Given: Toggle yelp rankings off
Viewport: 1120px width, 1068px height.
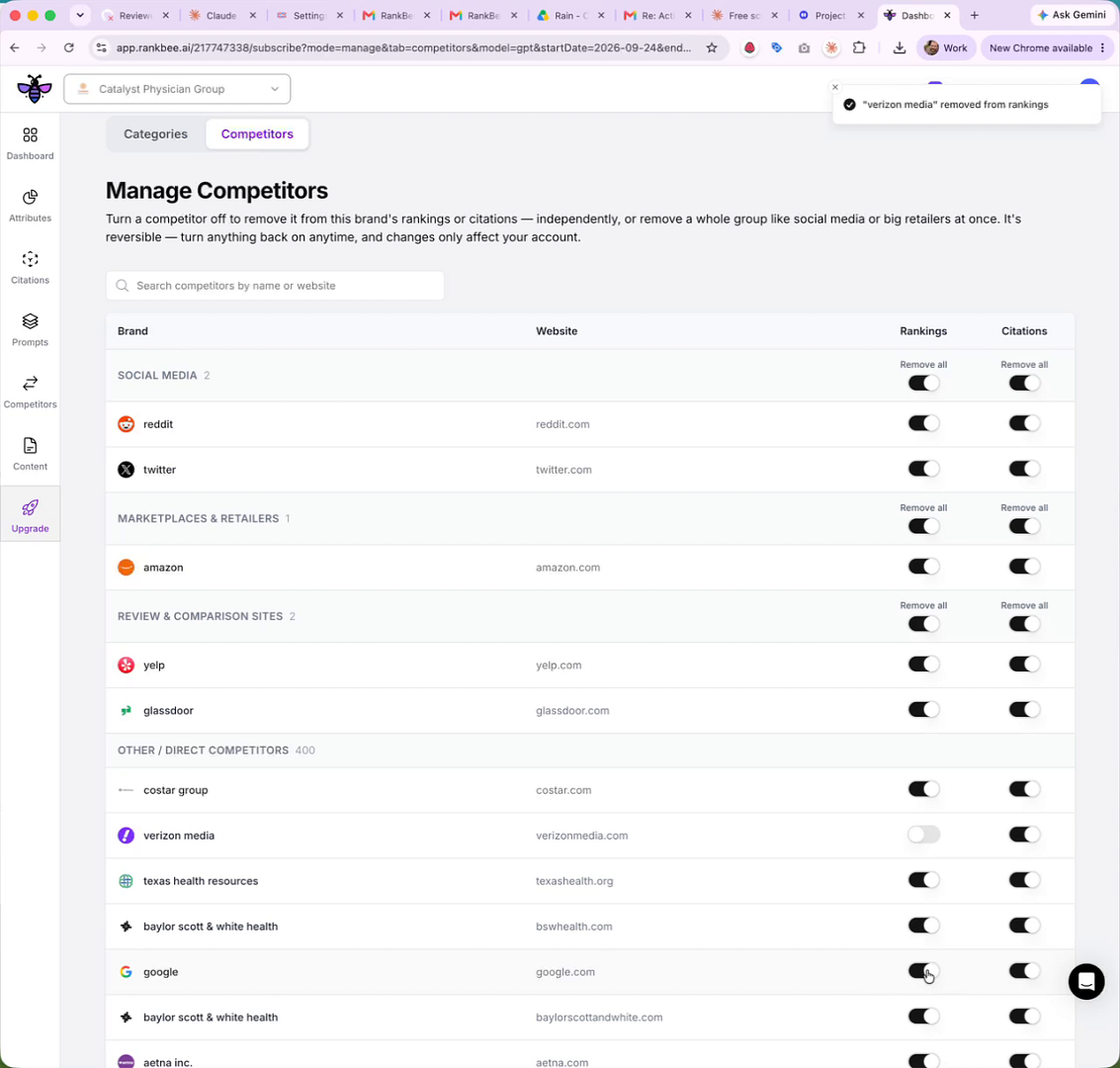Looking at the screenshot, I should click(x=923, y=665).
